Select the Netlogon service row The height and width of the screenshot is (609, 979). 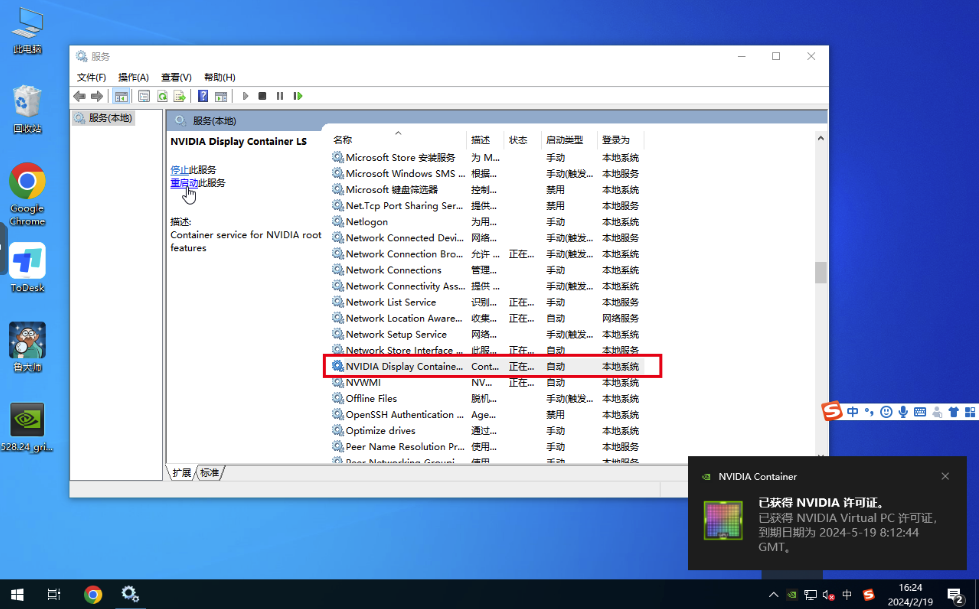click(487, 222)
